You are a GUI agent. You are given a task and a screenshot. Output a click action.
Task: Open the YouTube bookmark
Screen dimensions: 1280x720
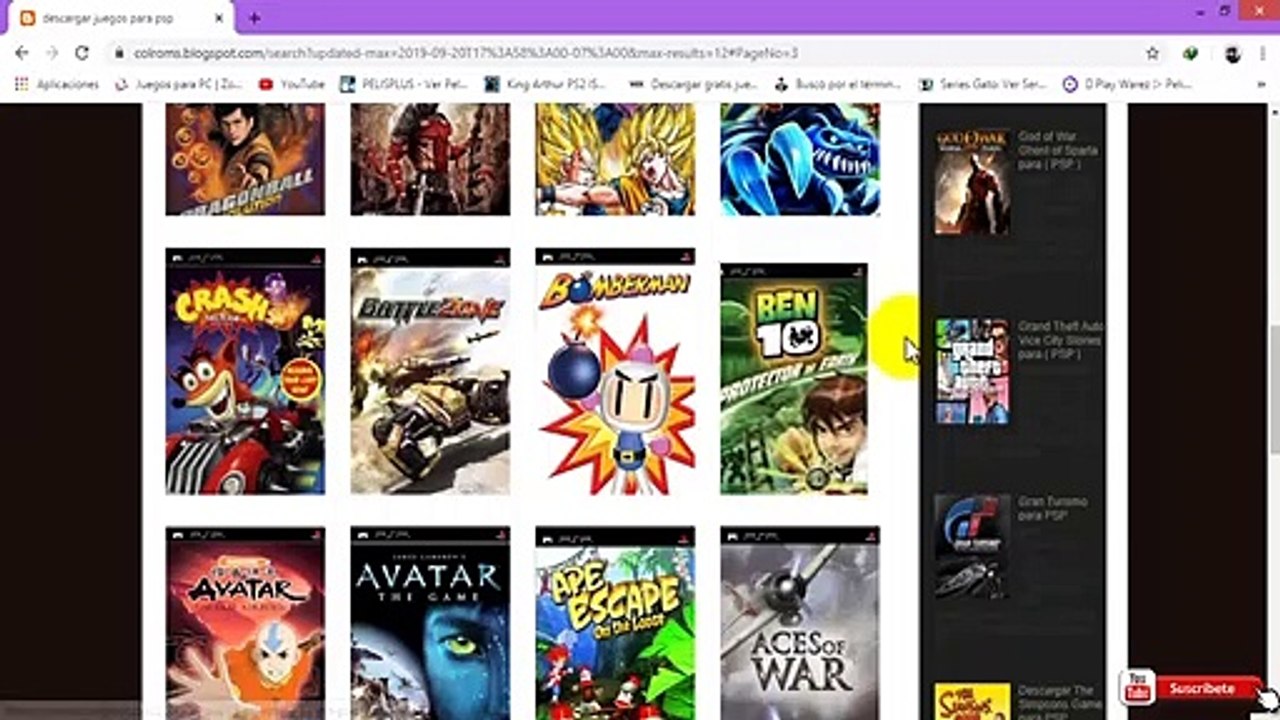(x=291, y=85)
